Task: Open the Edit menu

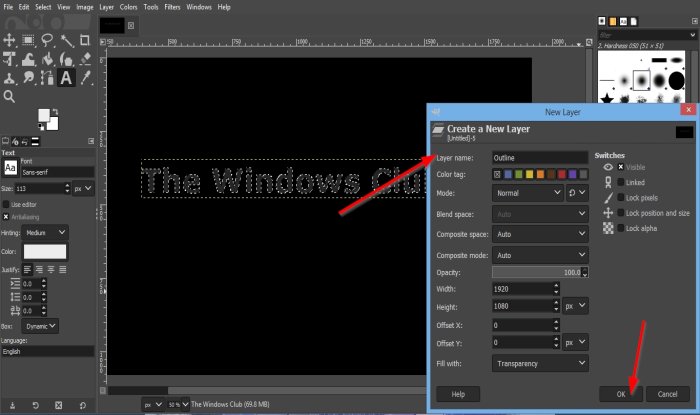Action: 24,7
